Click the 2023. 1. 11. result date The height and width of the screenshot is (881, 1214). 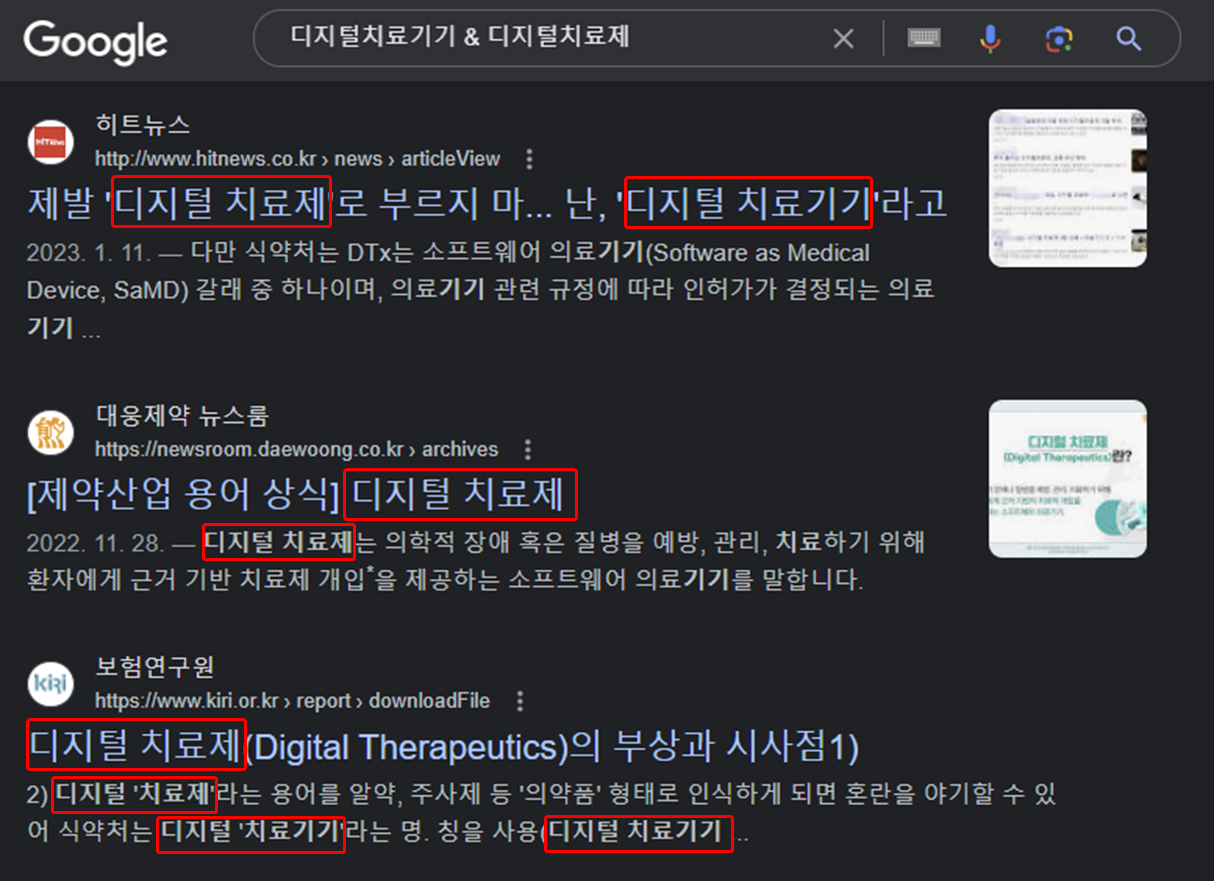pyautogui.click(x=88, y=253)
